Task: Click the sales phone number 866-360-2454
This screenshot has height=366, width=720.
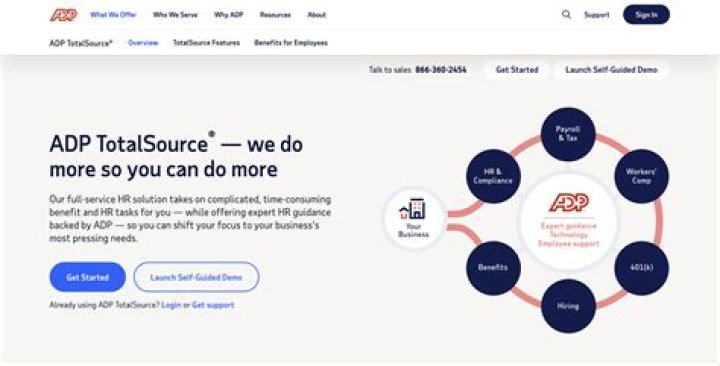Action: (441, 70)
